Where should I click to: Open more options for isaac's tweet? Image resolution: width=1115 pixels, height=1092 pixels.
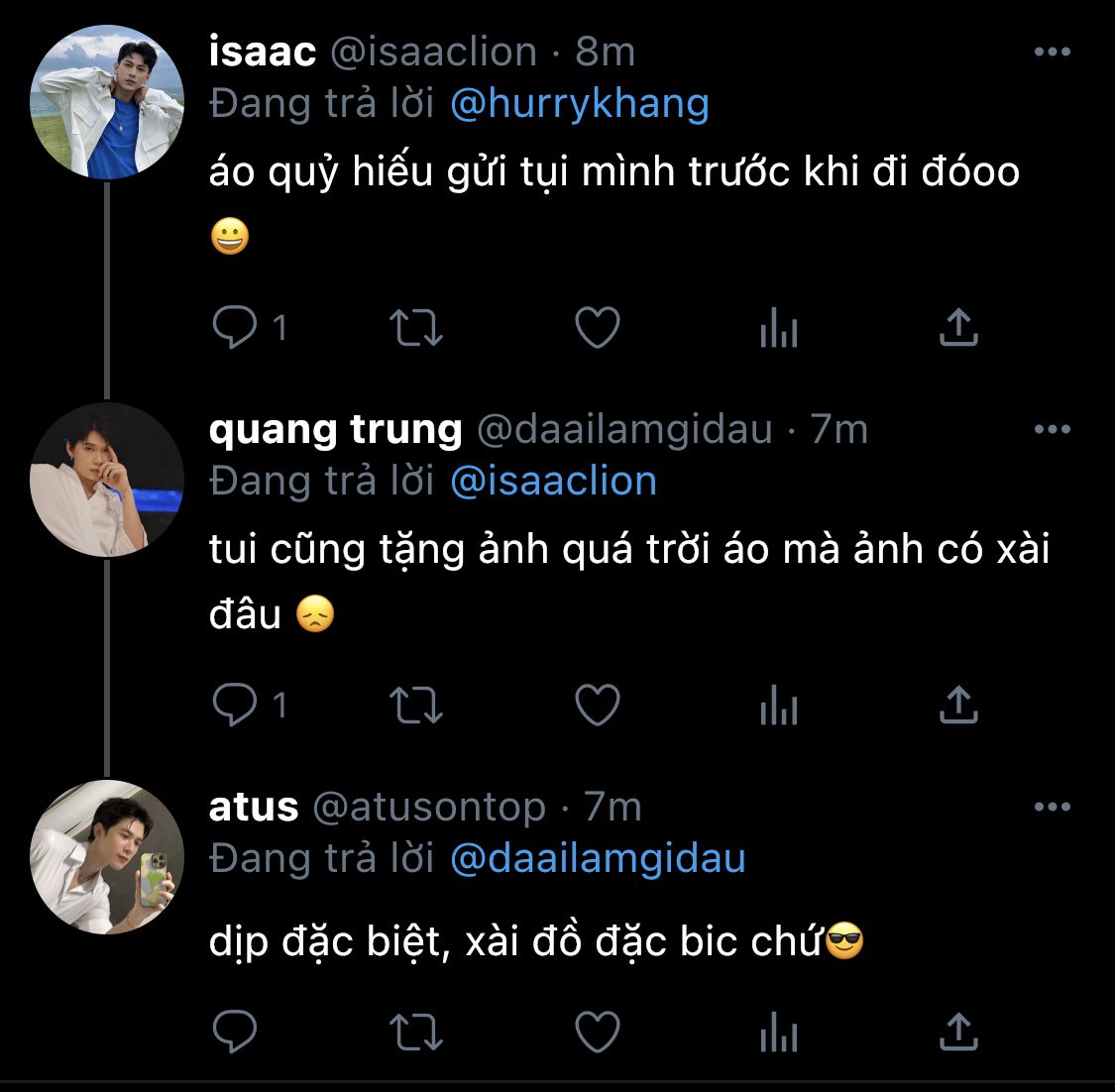pos(1052,53)
